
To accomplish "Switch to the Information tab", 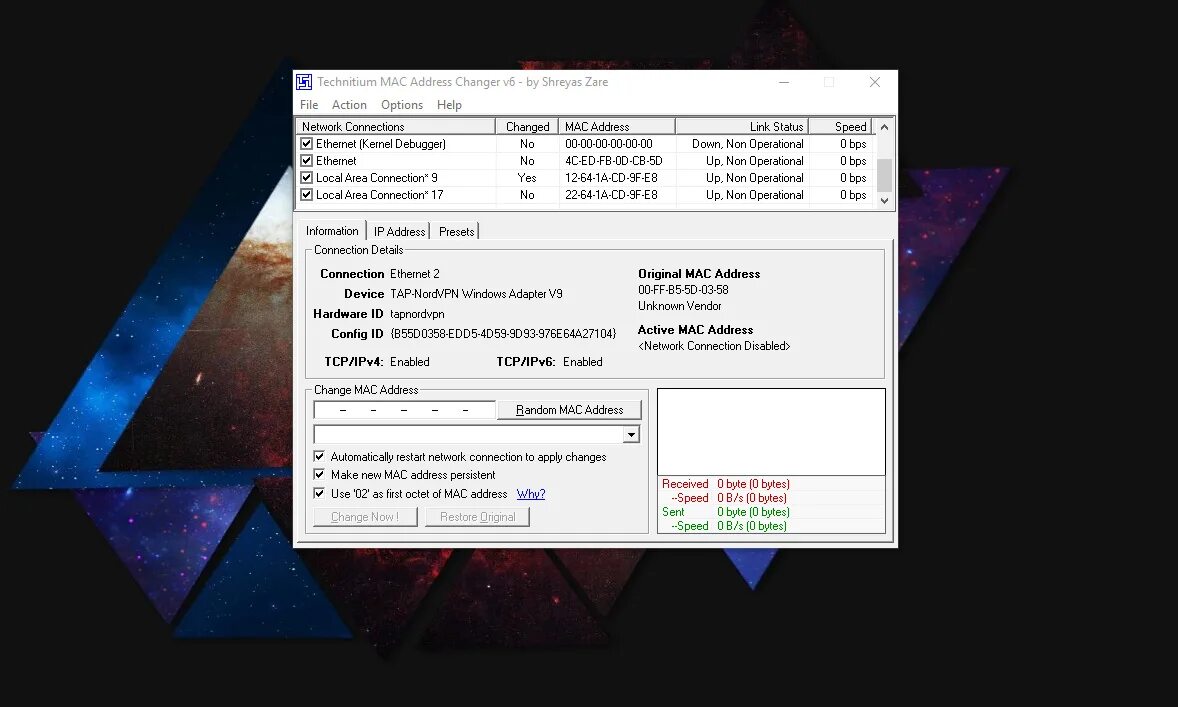I will [332, 231].
